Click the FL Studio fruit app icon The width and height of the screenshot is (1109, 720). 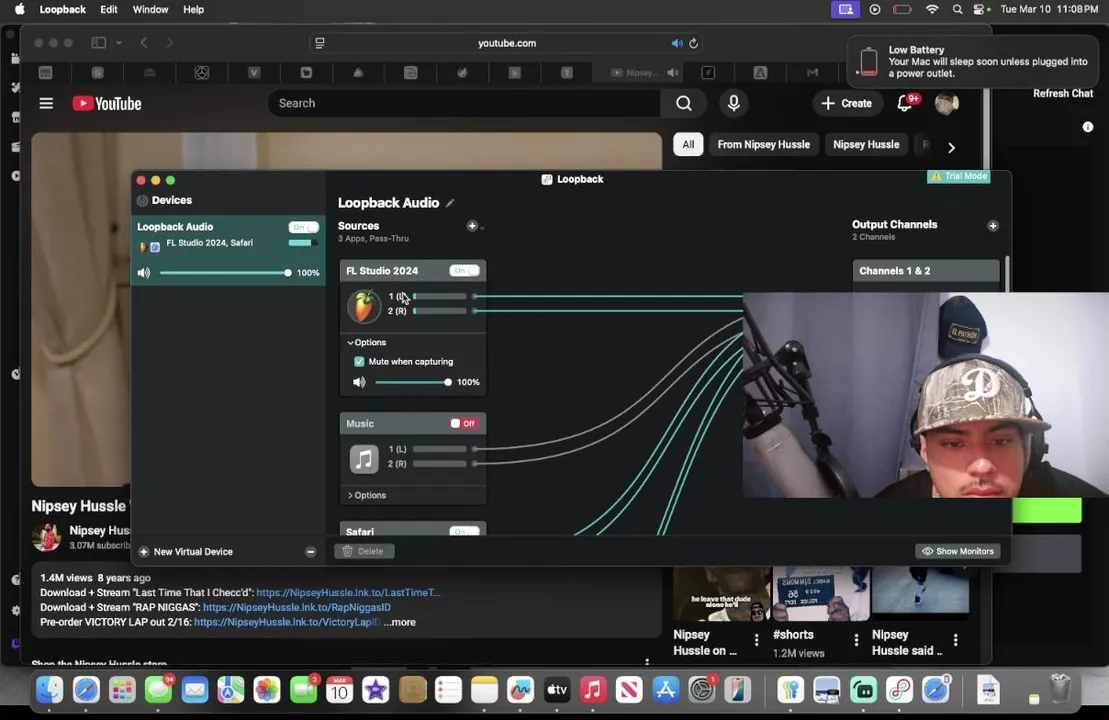pyautogui.click(x=364, y=306)
